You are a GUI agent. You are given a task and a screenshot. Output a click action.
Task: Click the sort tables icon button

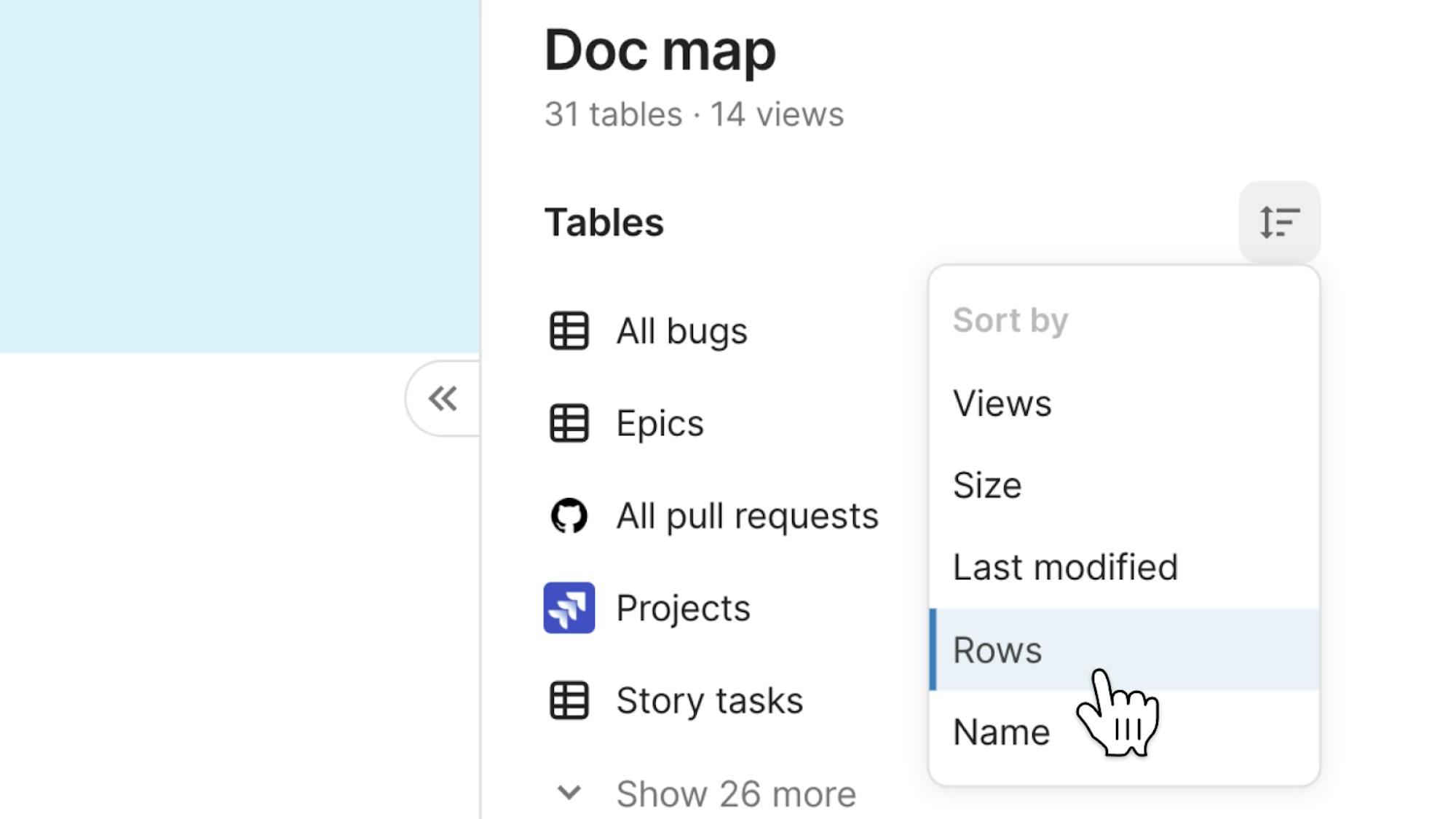pyautogui.click(x=1279, y=222)
